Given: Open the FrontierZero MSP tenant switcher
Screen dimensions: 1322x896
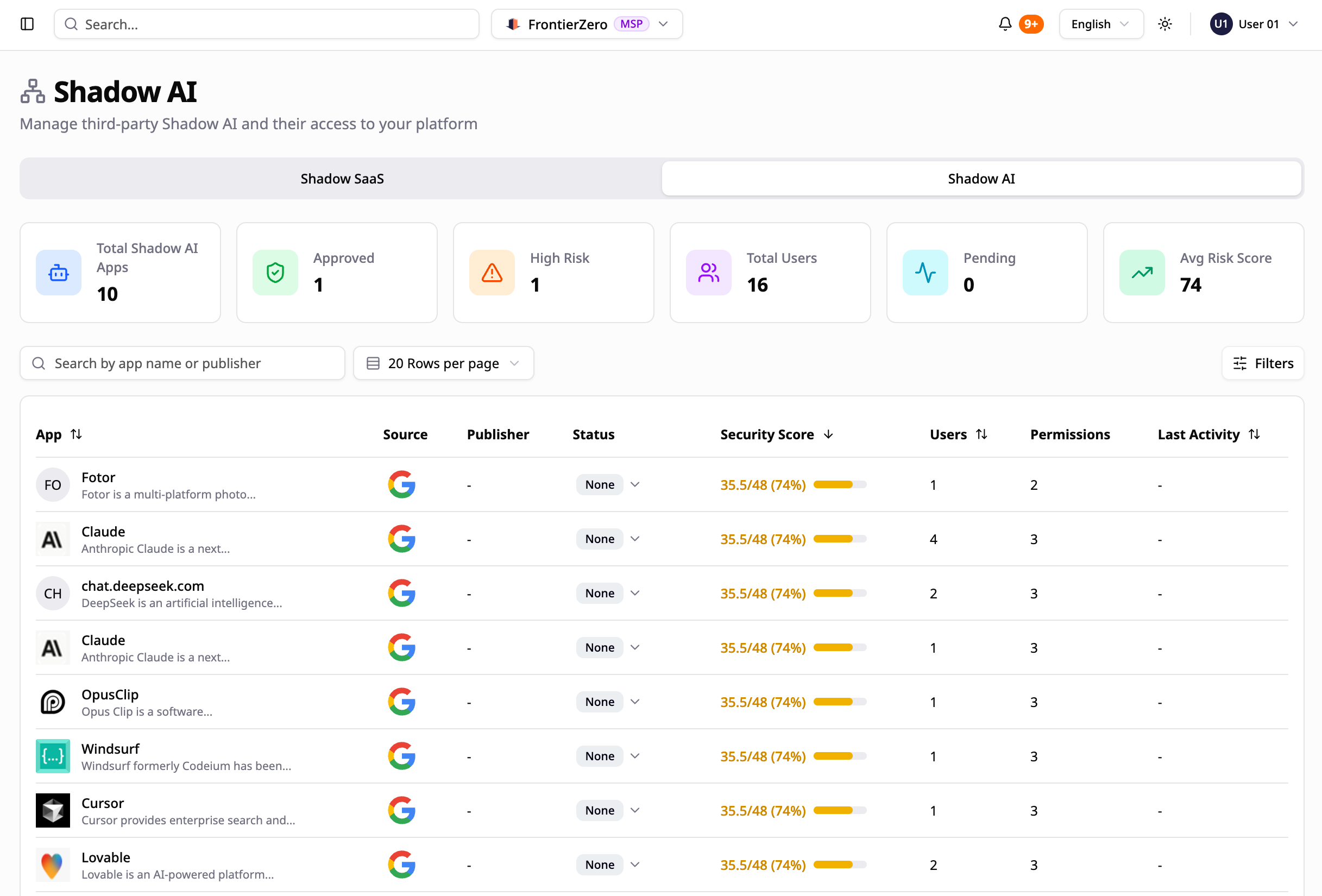Looking at the screenshot, I should (x=587, y=24).
